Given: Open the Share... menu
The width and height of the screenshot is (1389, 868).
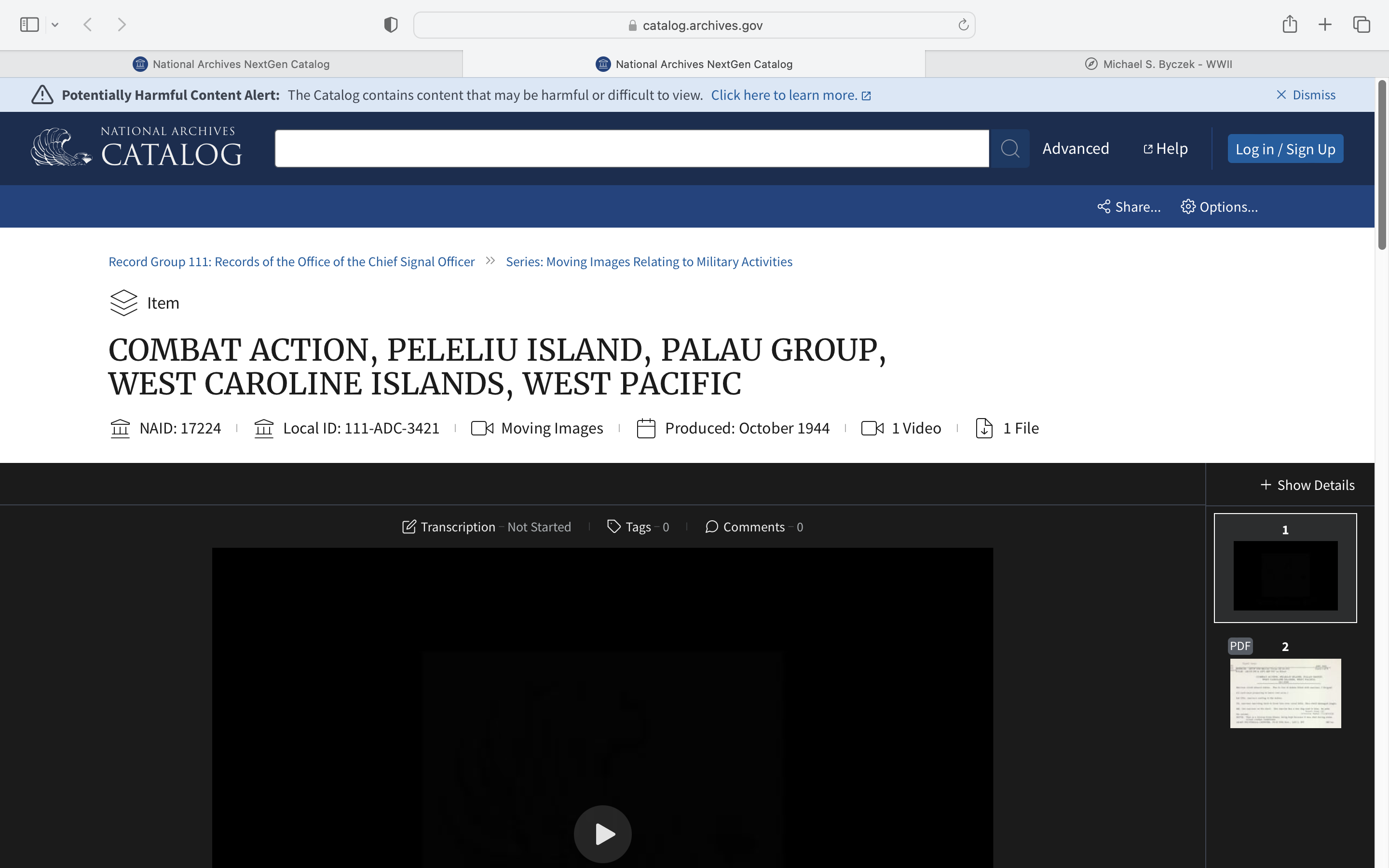Looking at the screenshot, I should coord(1129,207).
